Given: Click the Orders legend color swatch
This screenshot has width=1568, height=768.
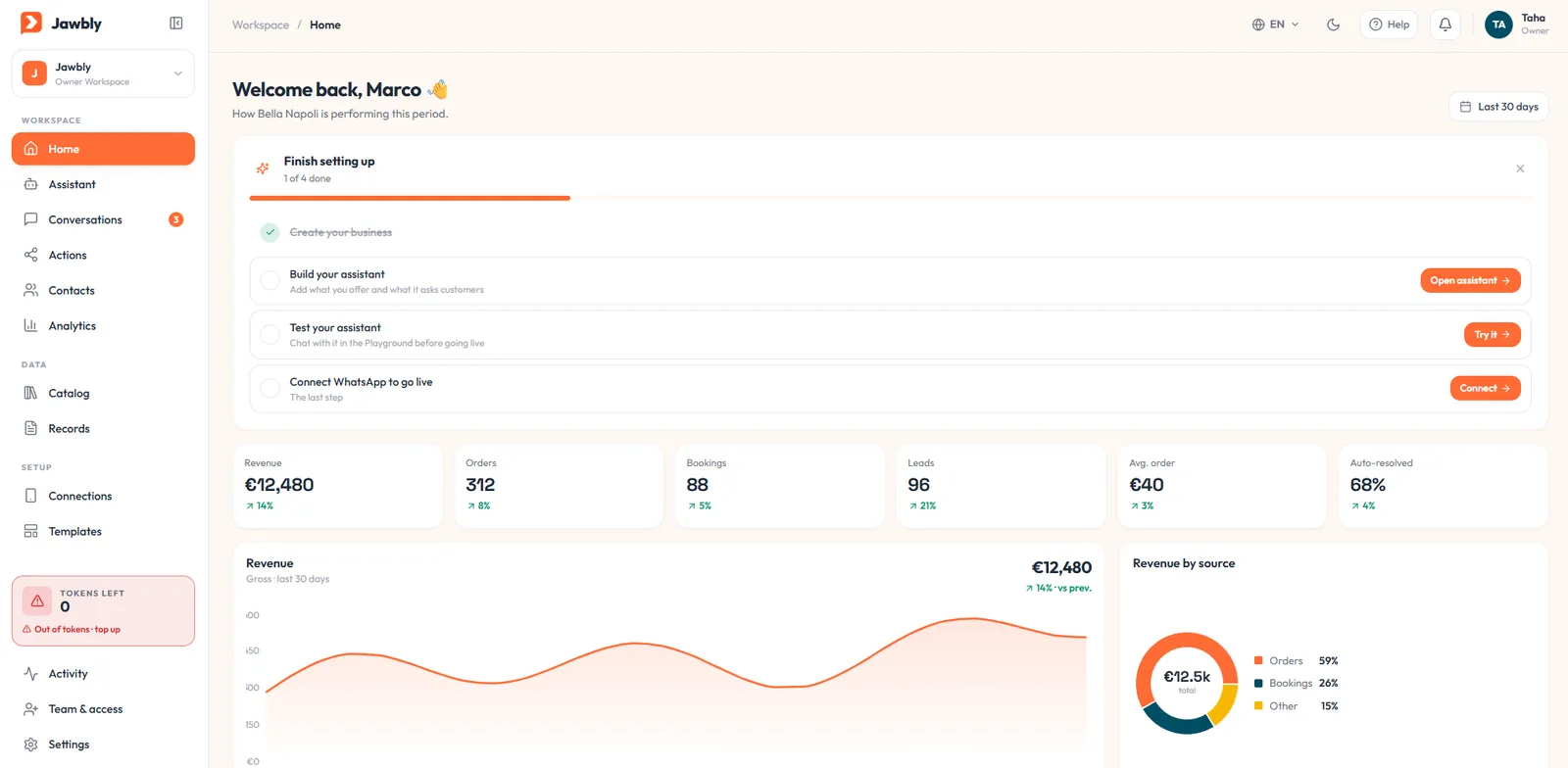Looking at the screenshot, I should [1258, 660].
